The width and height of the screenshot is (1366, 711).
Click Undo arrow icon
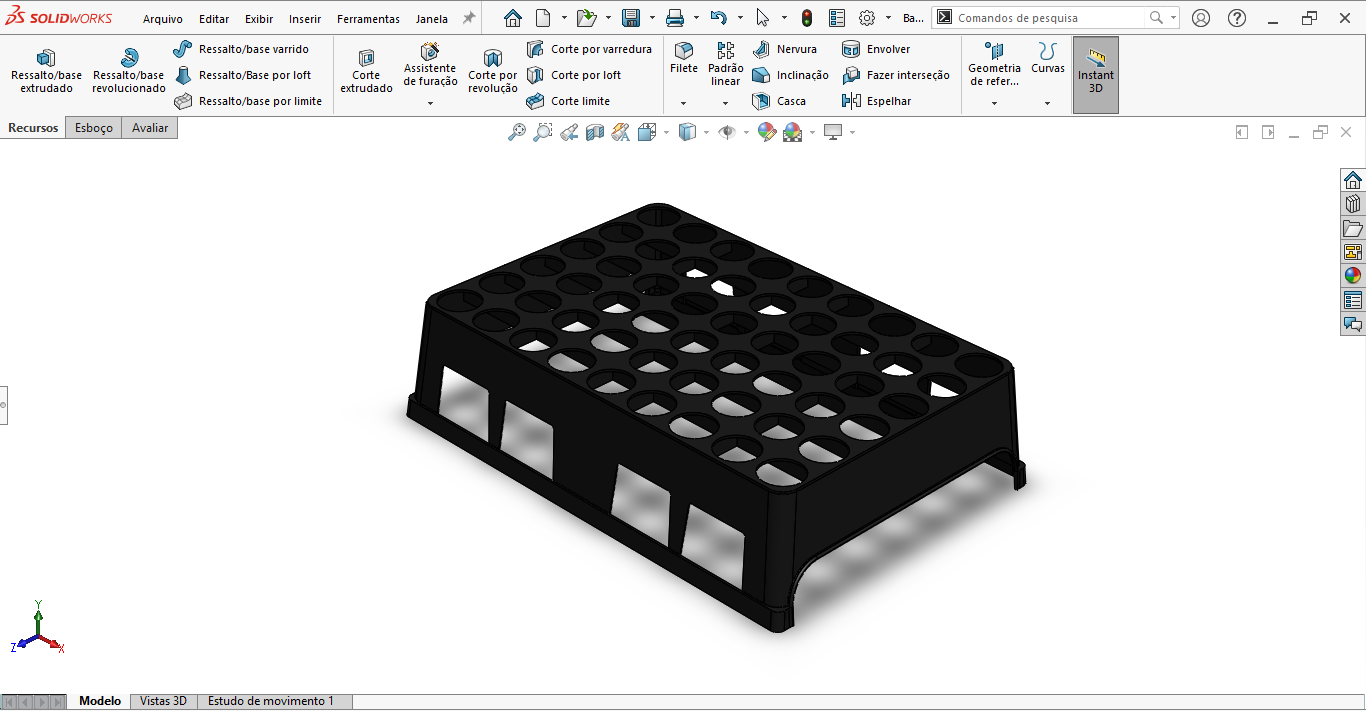[719, 18]
